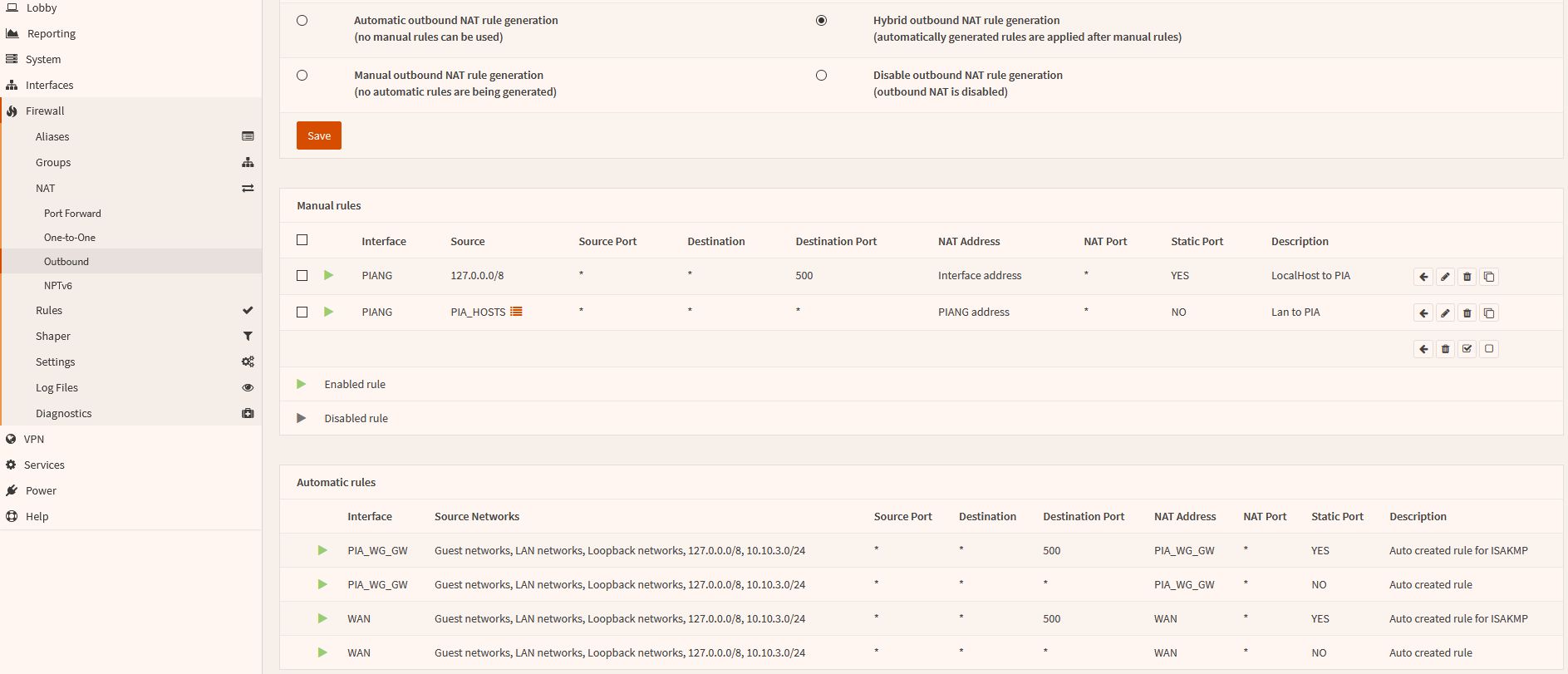
Task: Open firewall Log Files section
Action: click(57, 387)
